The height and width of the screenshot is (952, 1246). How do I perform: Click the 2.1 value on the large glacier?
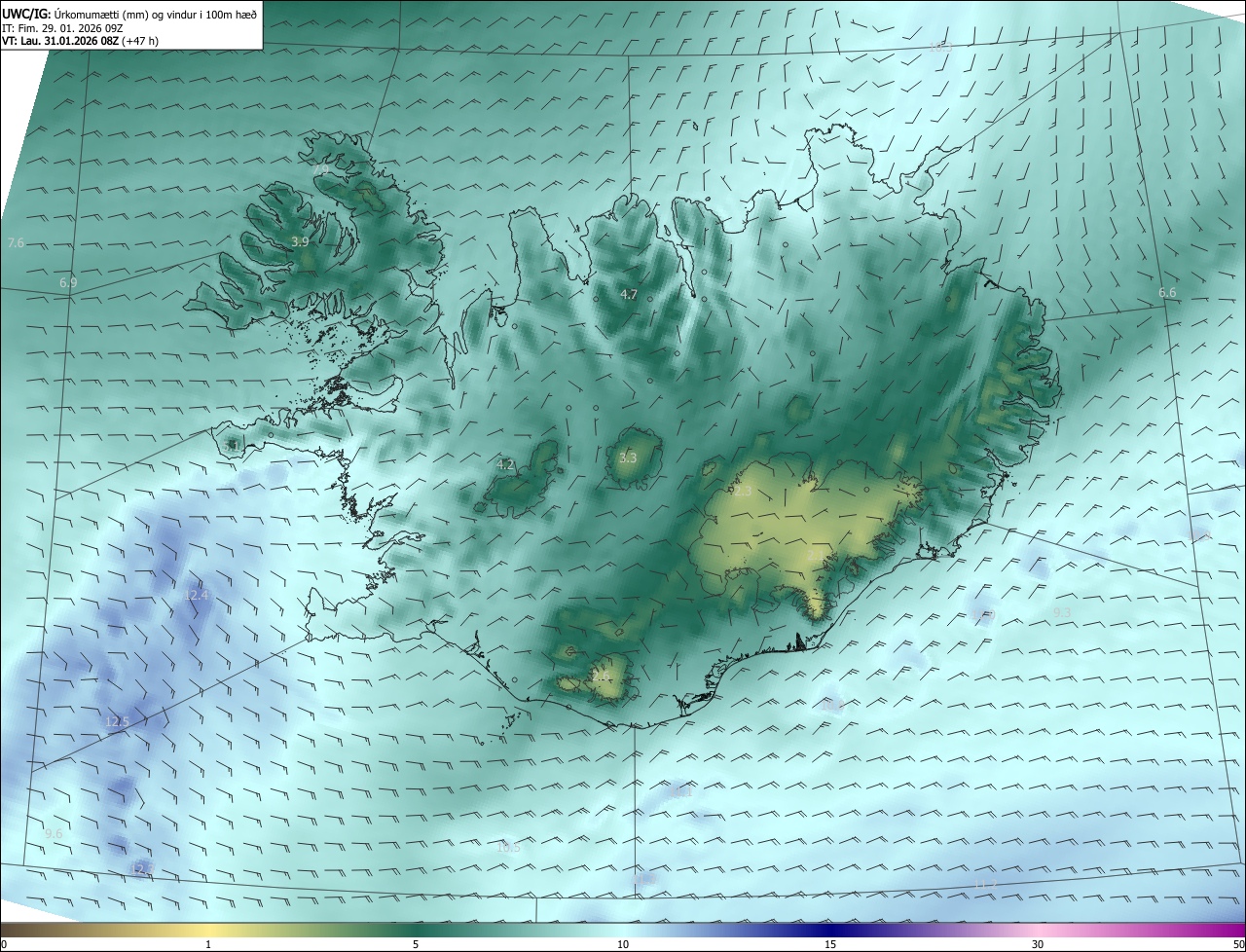(816, 555)
